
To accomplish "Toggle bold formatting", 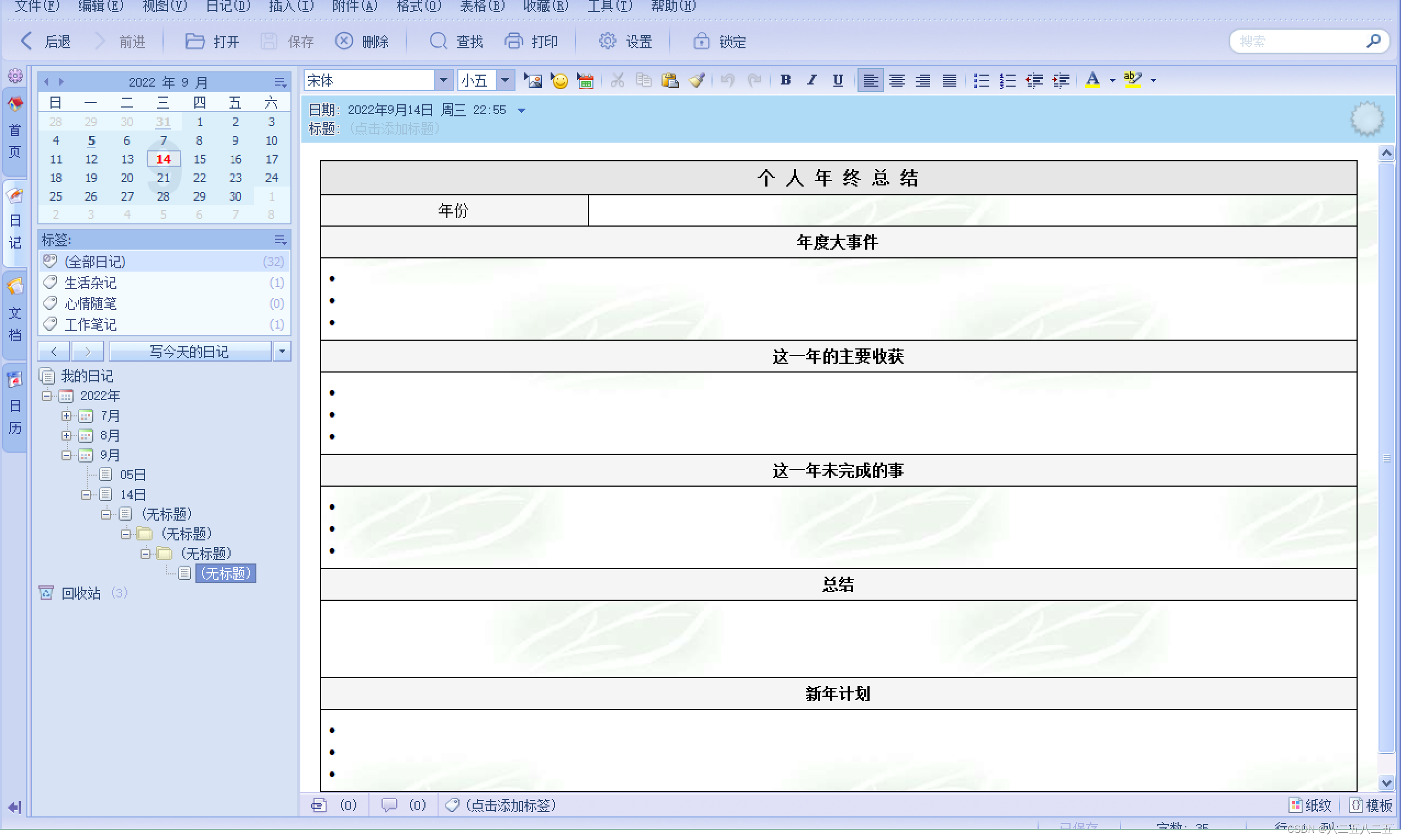I will [x=785, y=80].
